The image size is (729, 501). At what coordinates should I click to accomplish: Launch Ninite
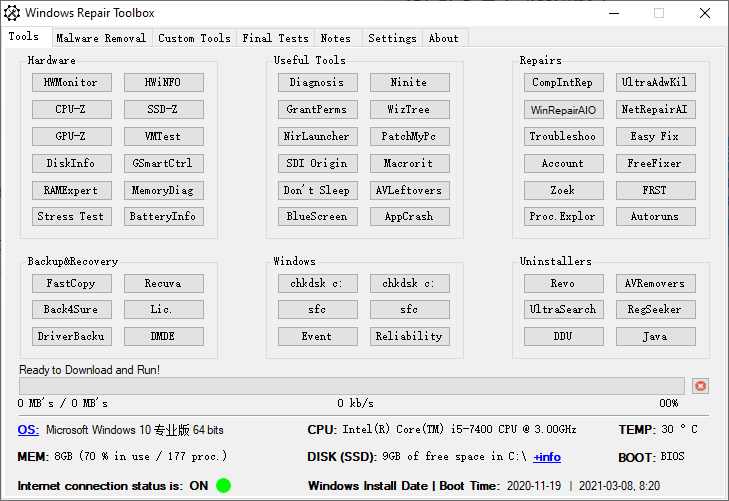pyautogui.click(x=410, y=82)
